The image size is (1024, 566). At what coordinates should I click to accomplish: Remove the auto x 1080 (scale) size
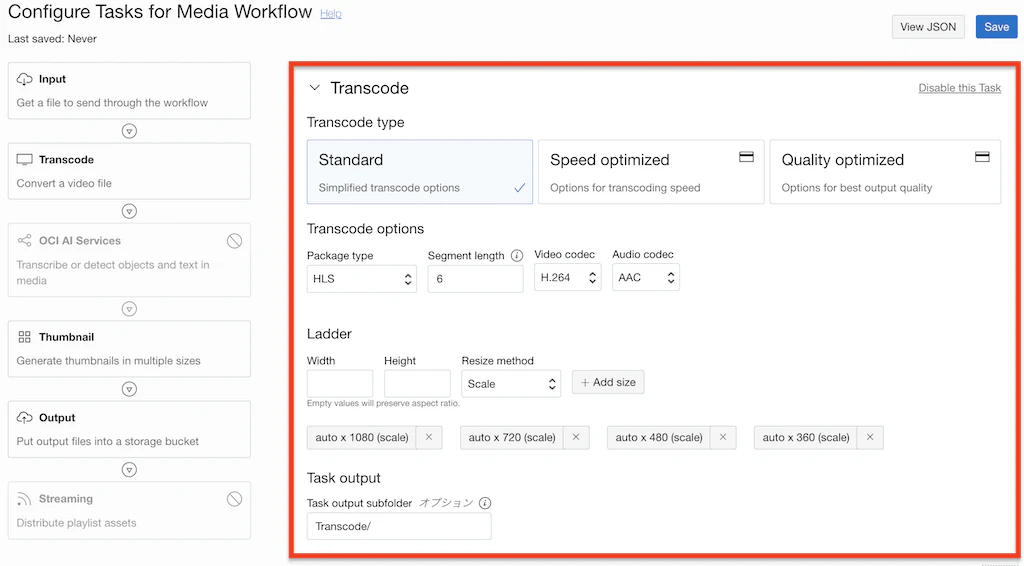point(429,437)
